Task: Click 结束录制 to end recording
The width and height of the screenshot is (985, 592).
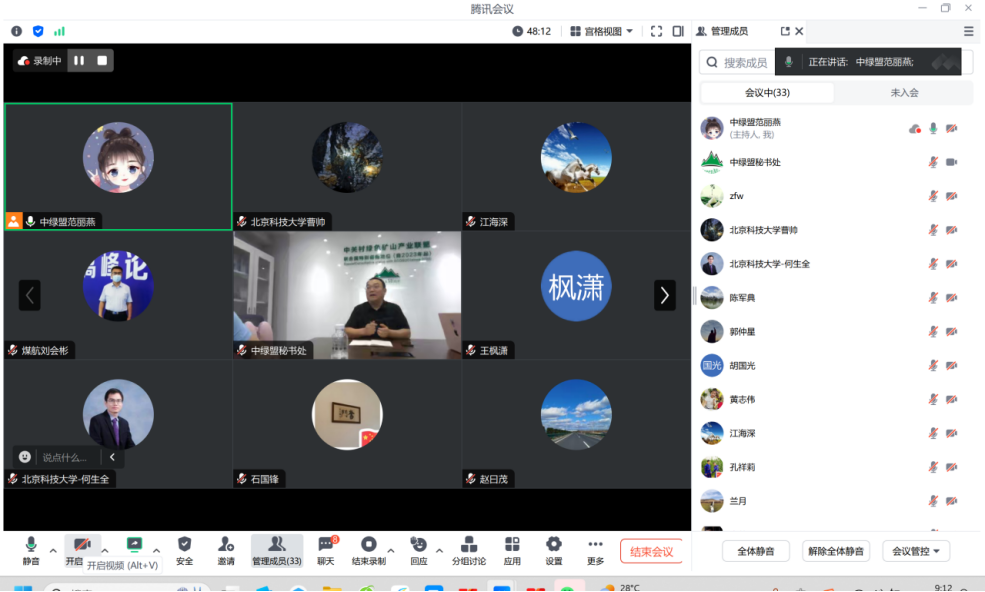Action: (369, 551)
